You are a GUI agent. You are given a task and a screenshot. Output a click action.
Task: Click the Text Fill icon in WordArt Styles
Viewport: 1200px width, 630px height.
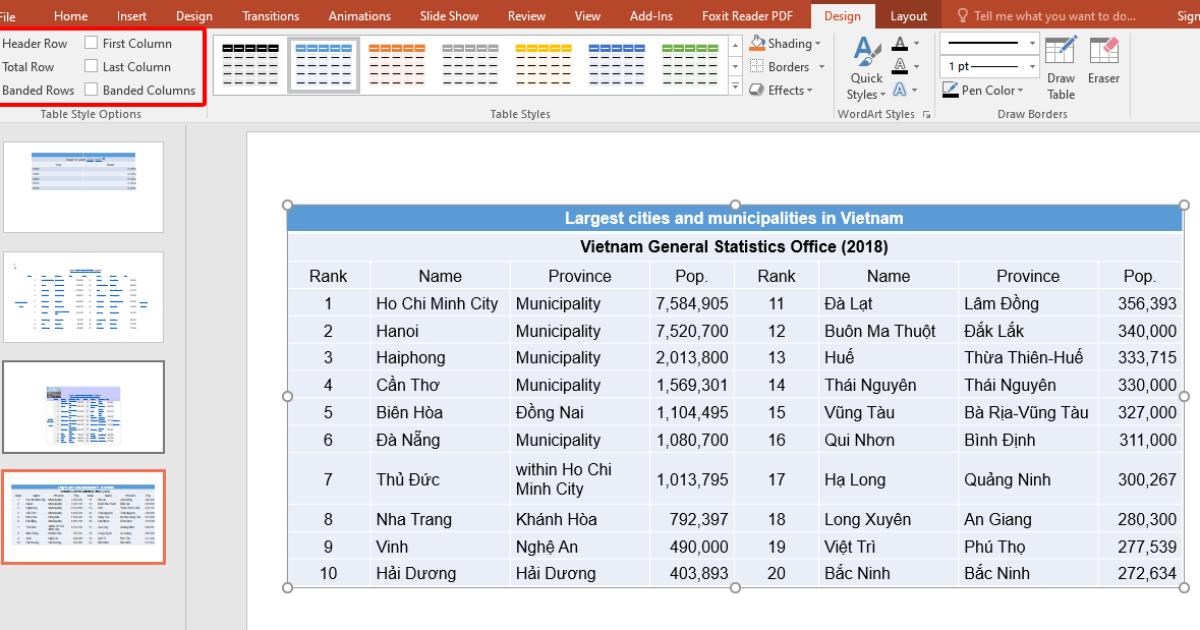click(x=900, y=44)
